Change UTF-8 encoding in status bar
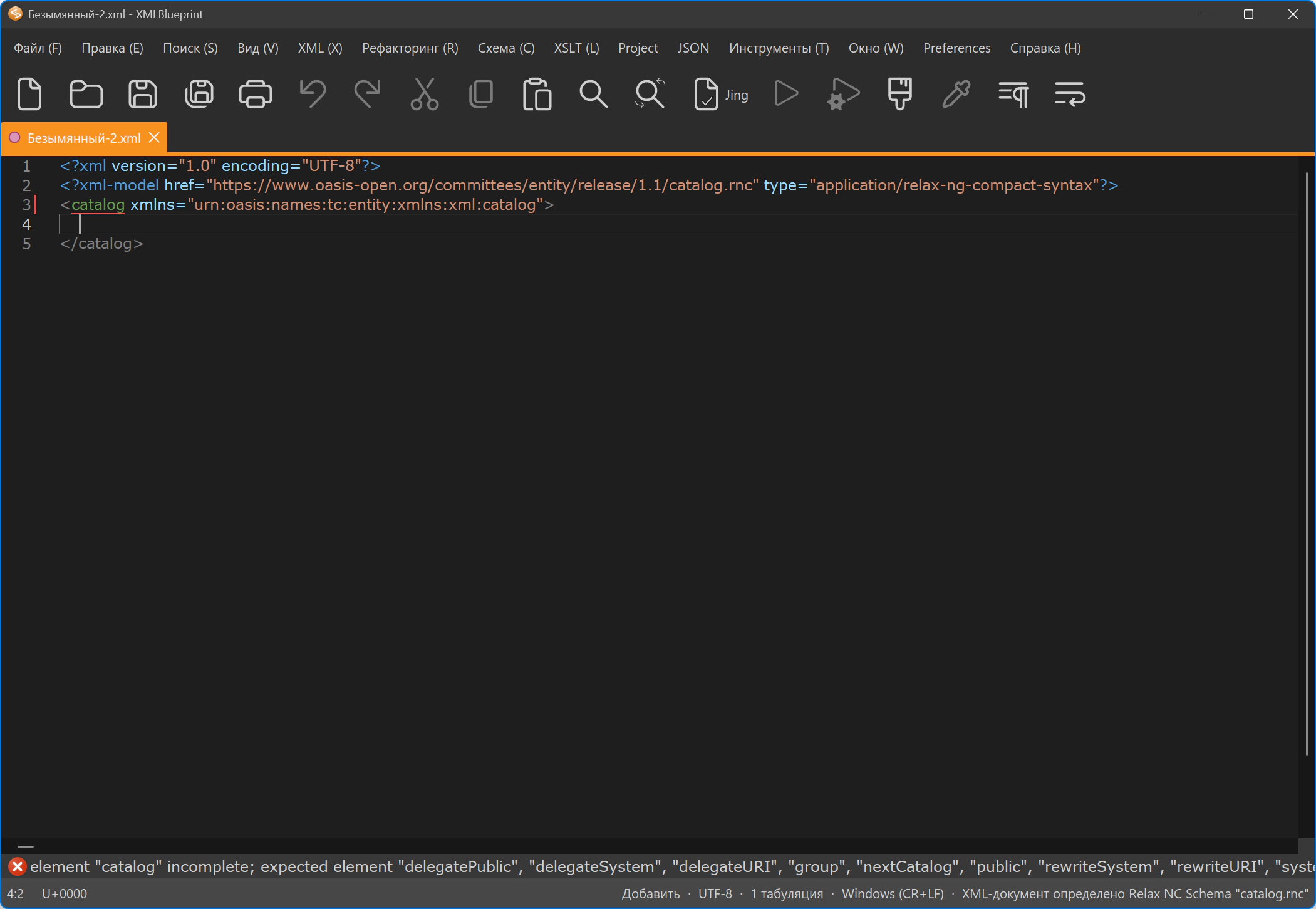1316x909 pixels. (715, 894)
